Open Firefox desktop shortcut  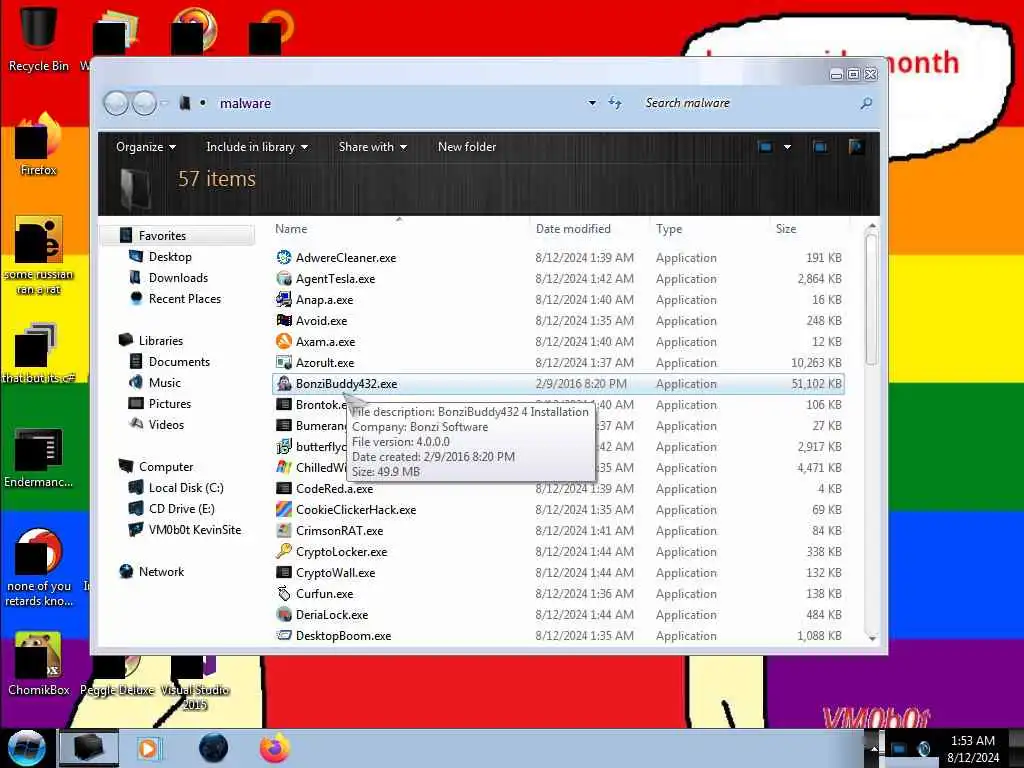coord(38,145)
